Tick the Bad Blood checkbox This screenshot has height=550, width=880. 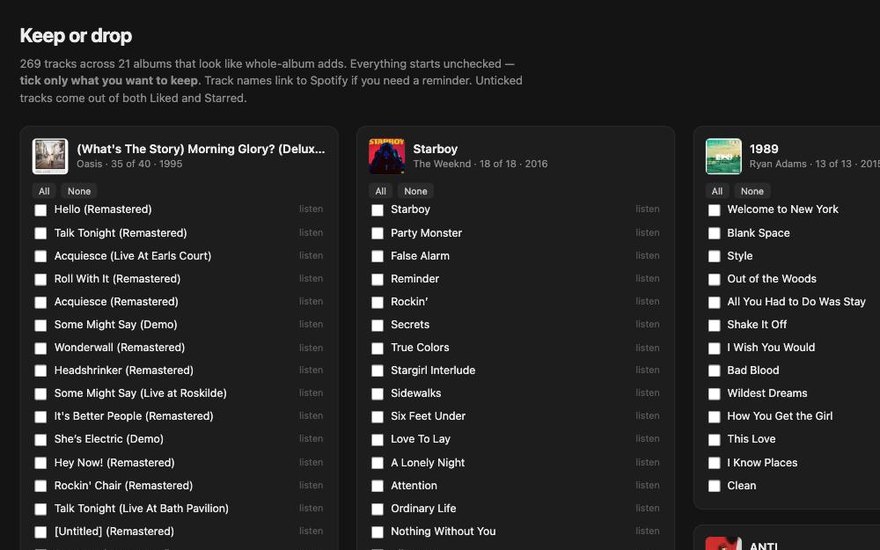click(714, 371)
